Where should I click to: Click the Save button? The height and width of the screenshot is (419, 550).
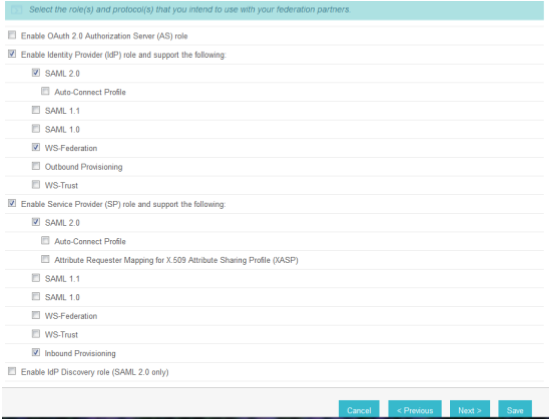click(x=515, y=409)
